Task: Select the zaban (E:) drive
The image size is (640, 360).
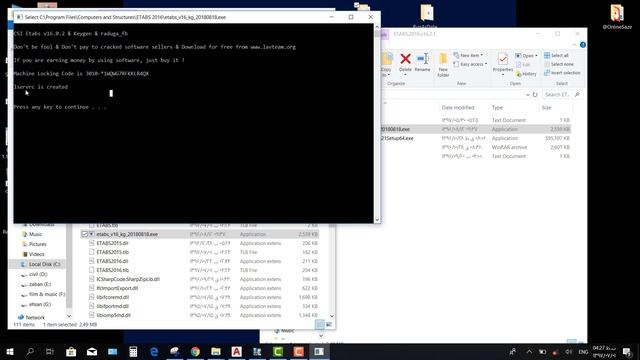Action: point(36,284)
